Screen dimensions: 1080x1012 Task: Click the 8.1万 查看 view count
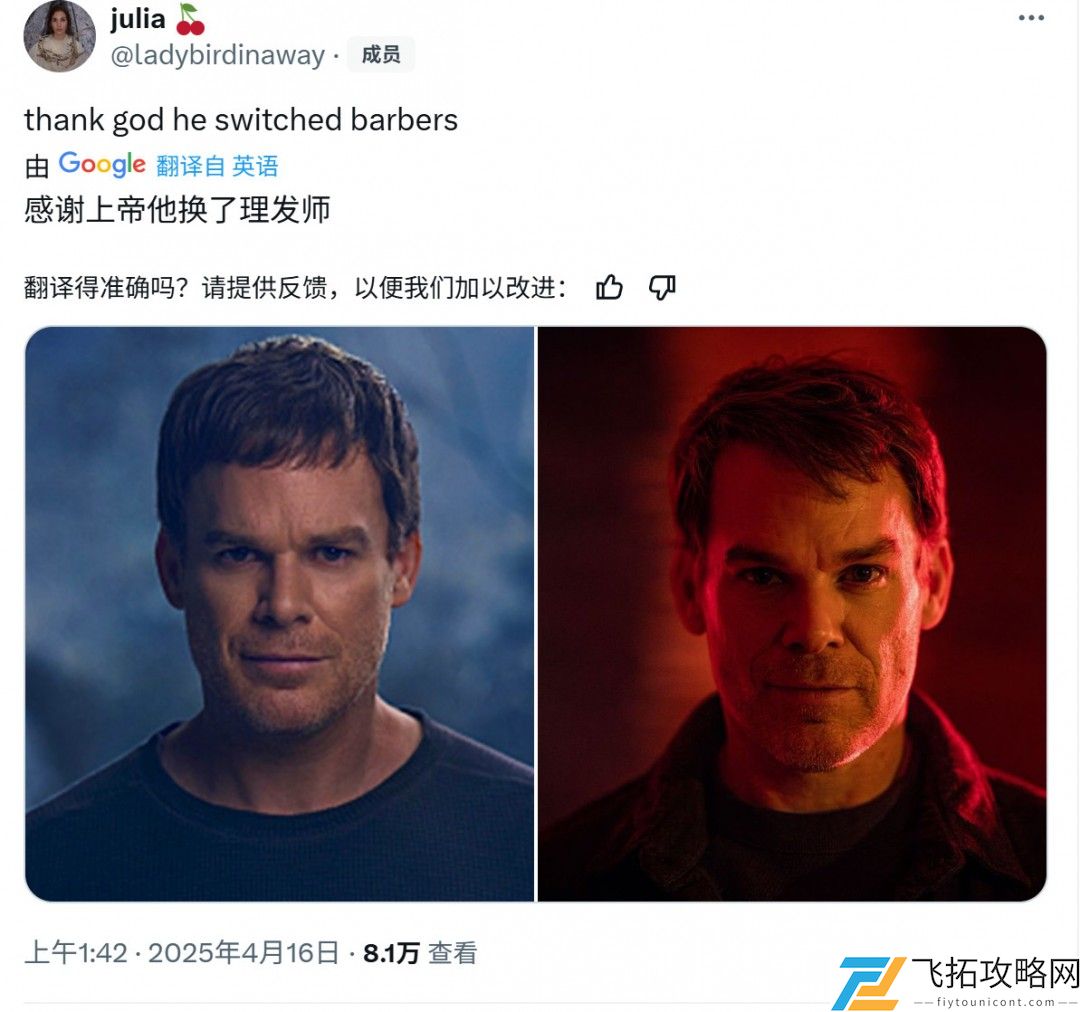point(420,953)
